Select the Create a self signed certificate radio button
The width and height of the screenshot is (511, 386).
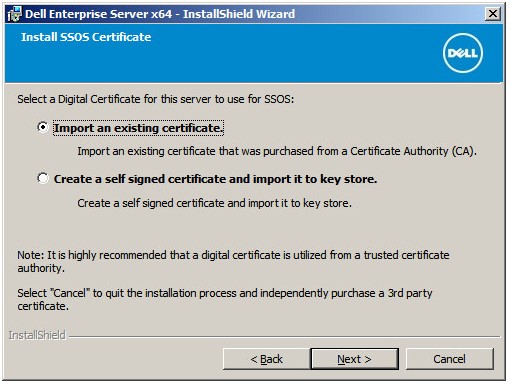tap(43, 178)
